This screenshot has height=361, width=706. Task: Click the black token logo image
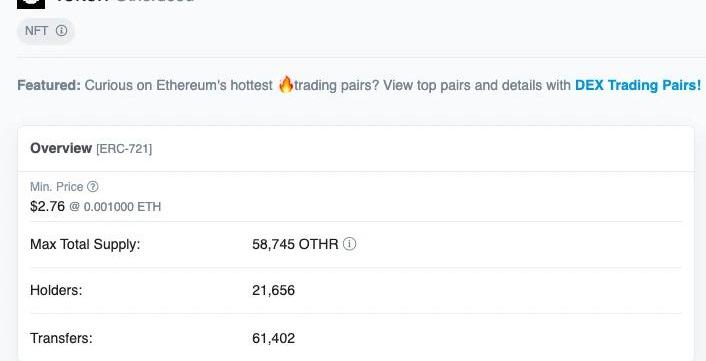point(31,4)
